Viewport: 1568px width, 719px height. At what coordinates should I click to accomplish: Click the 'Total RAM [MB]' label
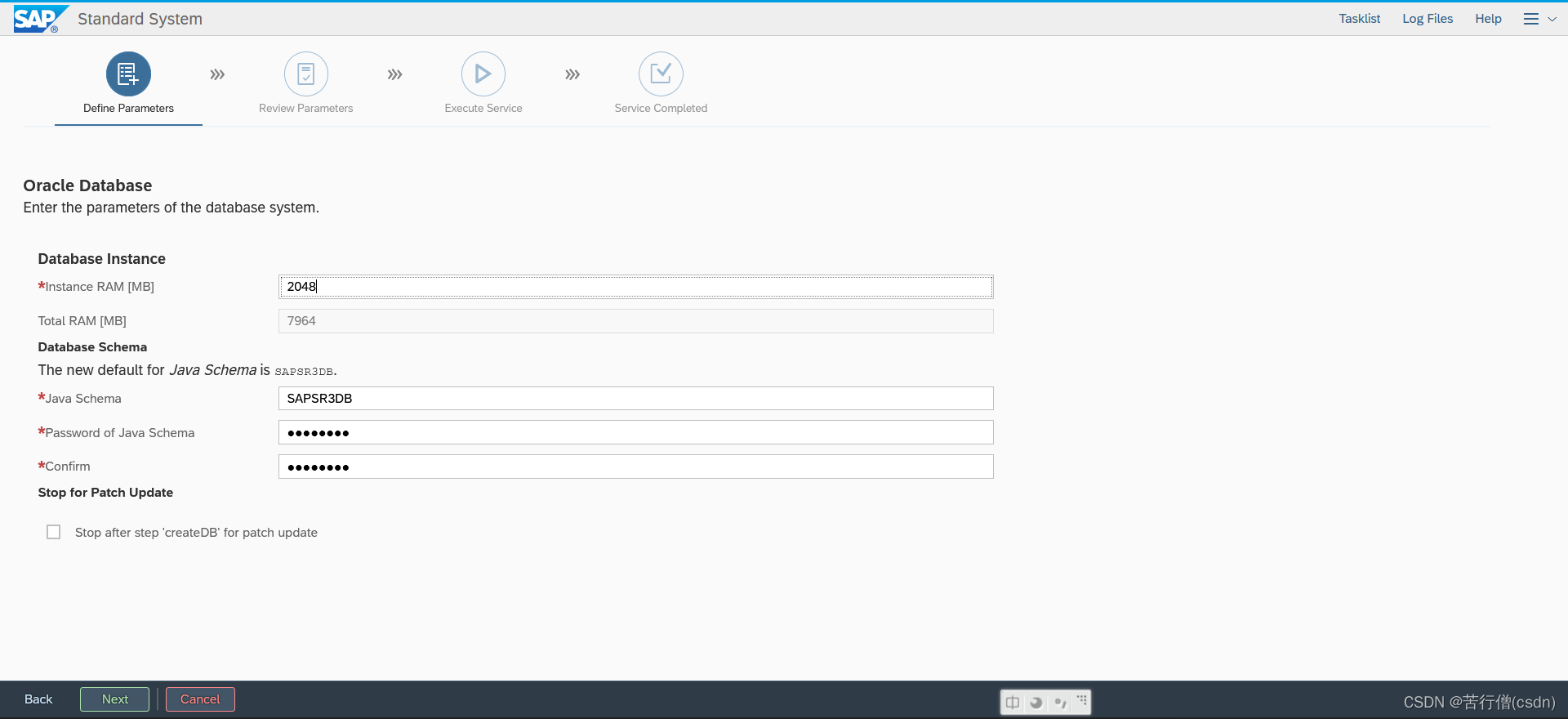(82, 321)
